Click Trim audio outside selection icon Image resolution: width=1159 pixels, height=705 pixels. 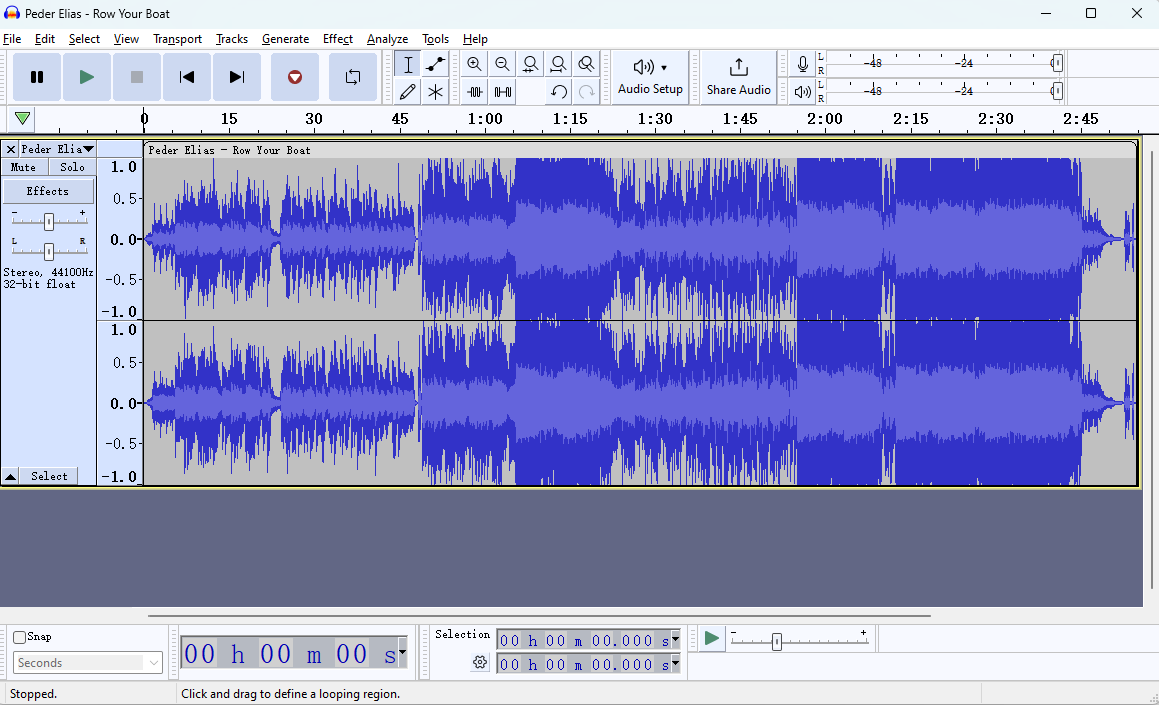pyautogui.click(x=475, y=92)
